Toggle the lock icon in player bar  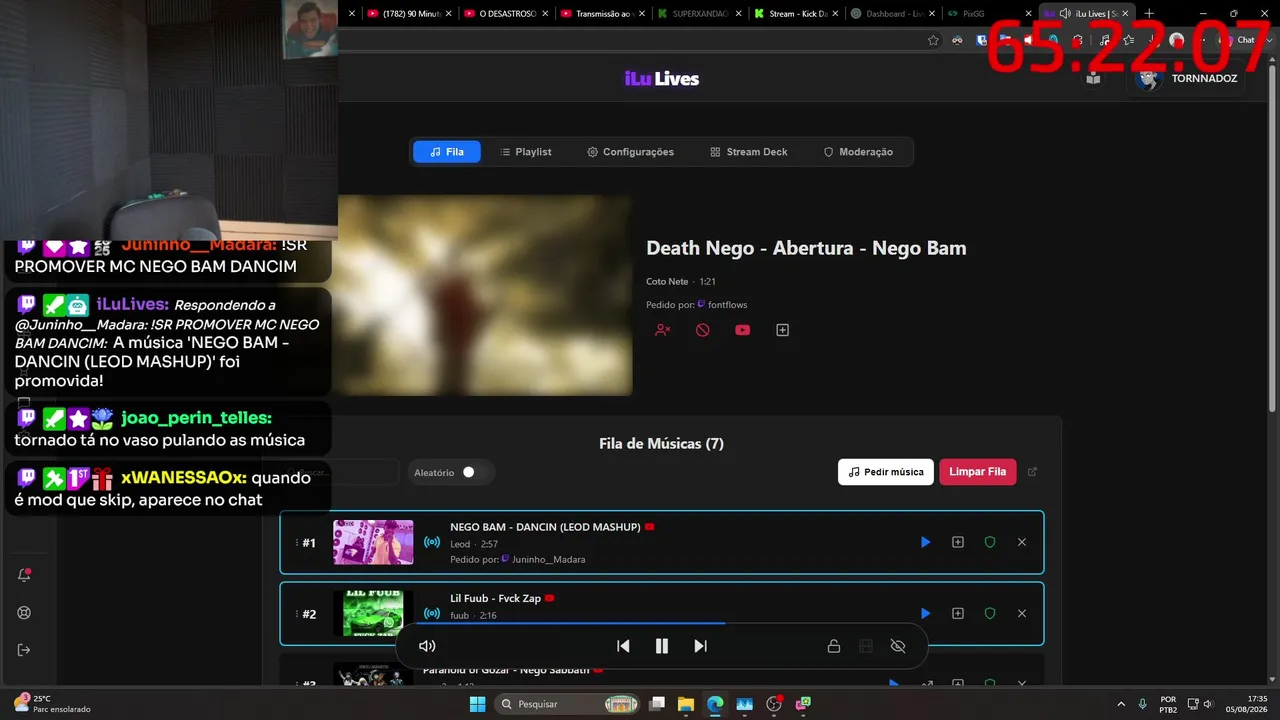point(833,646)
